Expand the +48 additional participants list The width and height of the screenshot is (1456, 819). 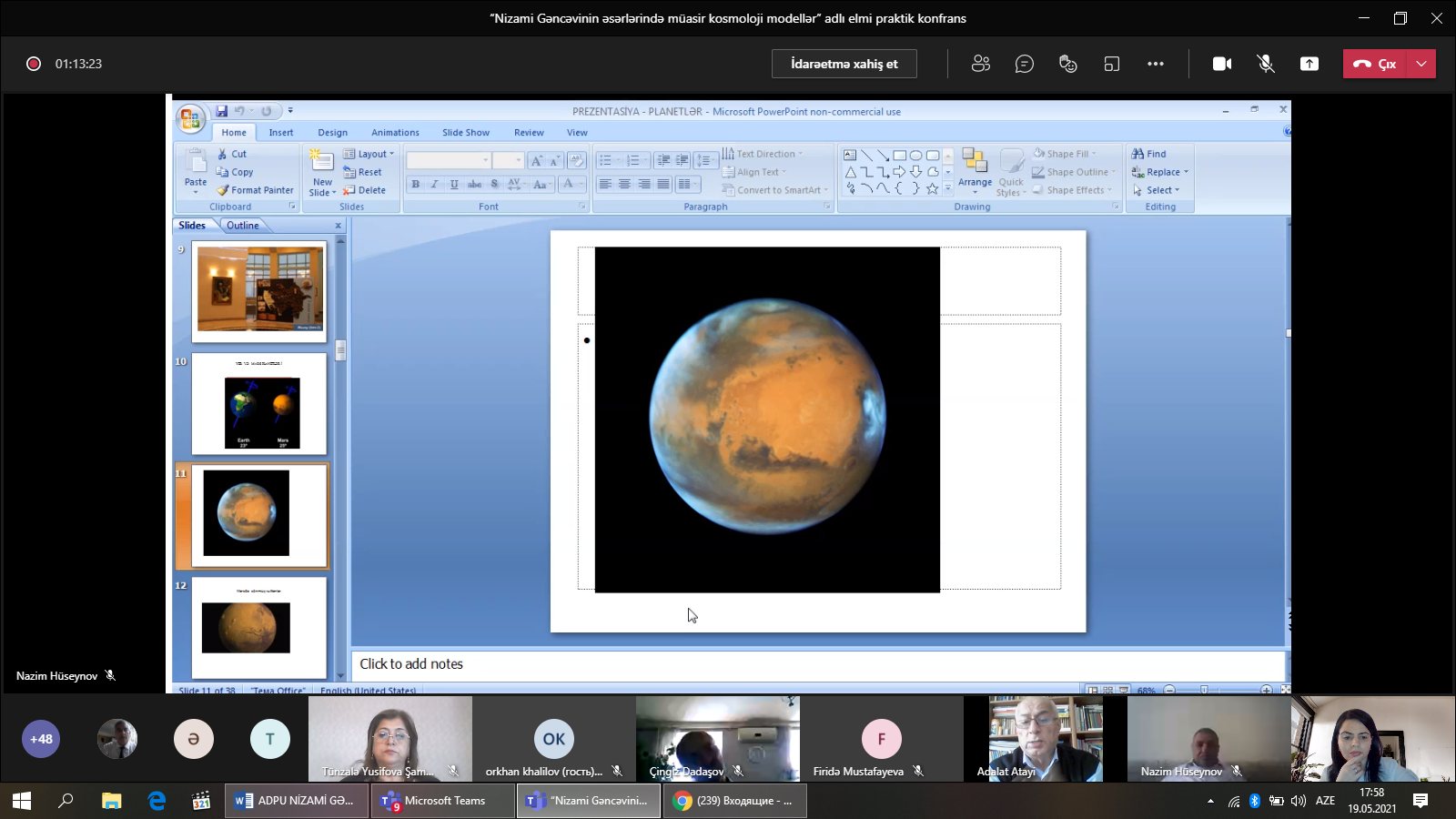pyautogui.click(x=41, y=739)
